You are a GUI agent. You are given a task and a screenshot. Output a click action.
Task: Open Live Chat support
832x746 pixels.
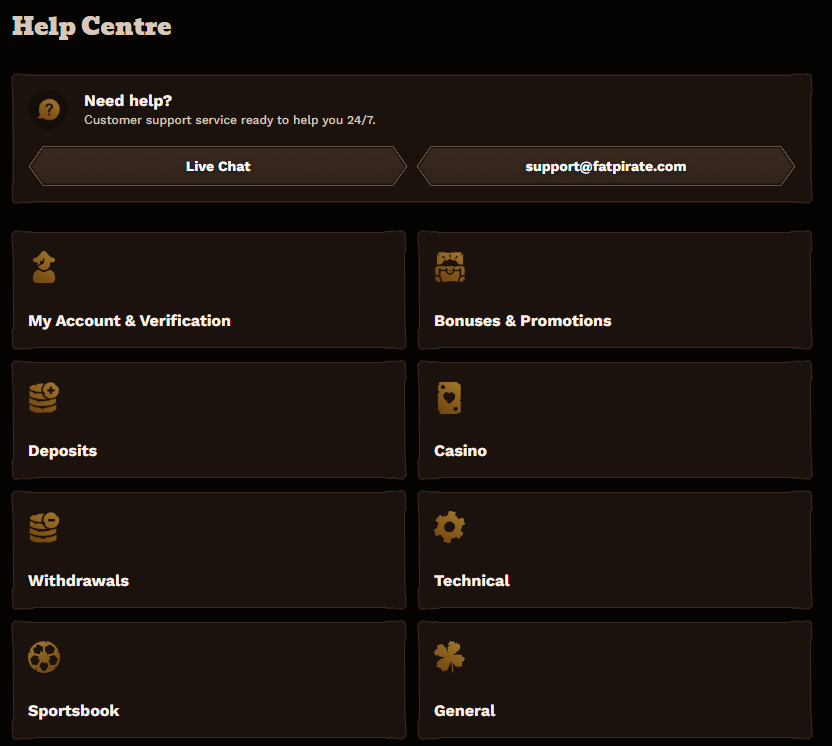point(218,166)
